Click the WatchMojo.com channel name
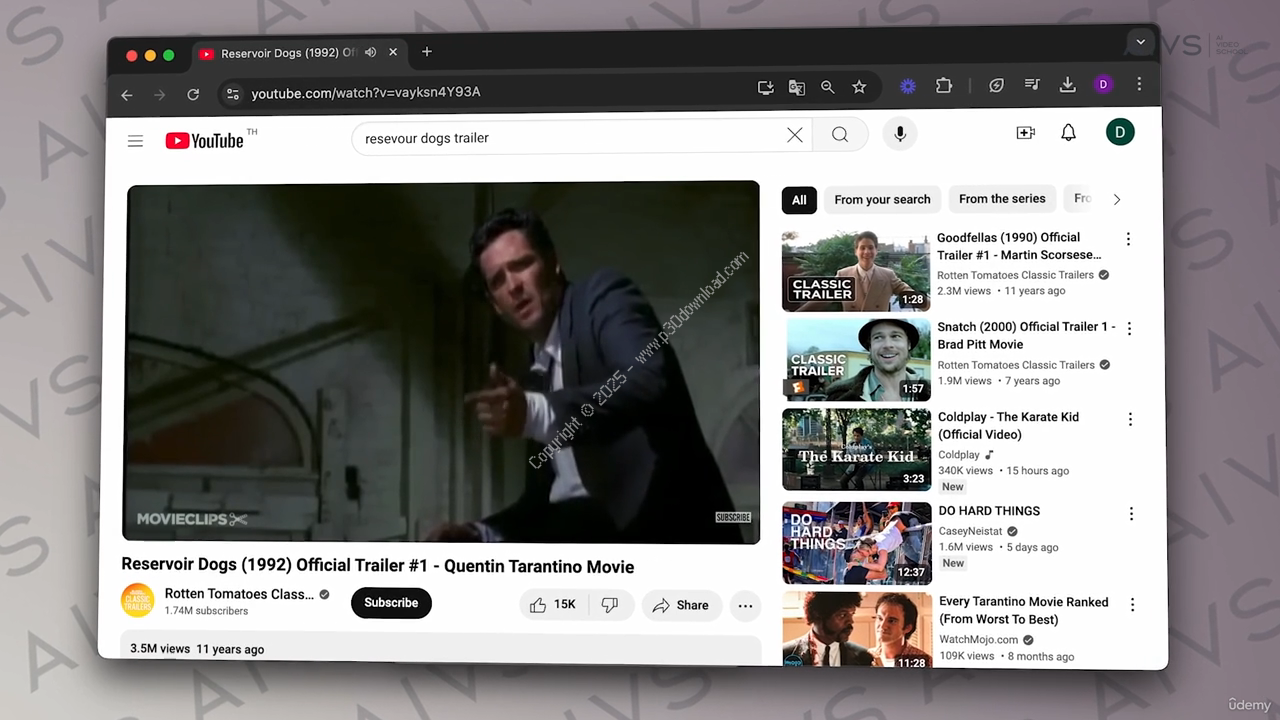The width and height of the screenshot is (1280, 720). [979, 640]
